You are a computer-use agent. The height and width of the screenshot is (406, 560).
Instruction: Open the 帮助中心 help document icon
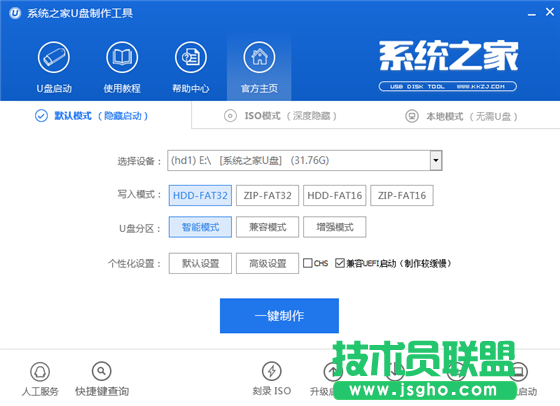pos(191,57)
